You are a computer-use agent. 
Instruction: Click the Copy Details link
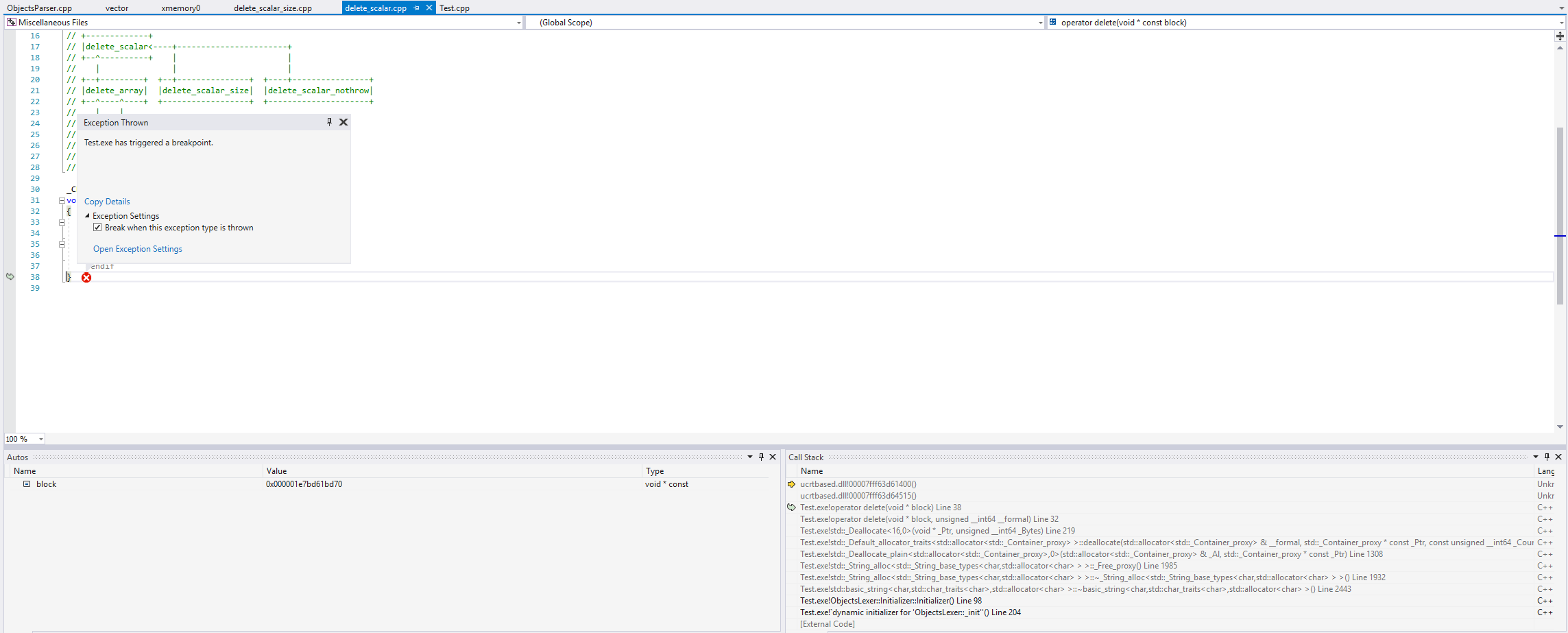pos(106,201)
